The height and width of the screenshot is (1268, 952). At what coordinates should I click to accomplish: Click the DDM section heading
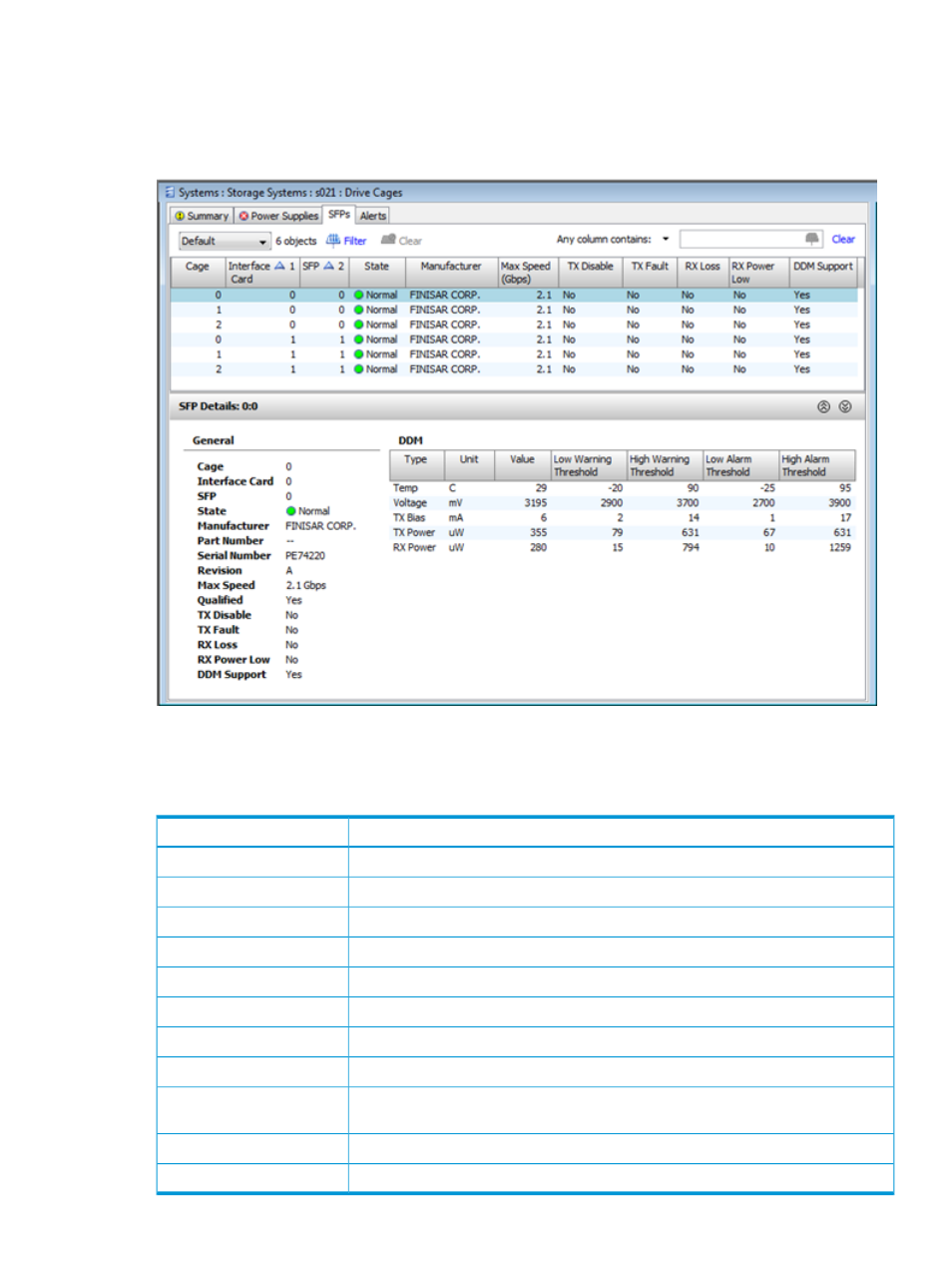[410, 440]
